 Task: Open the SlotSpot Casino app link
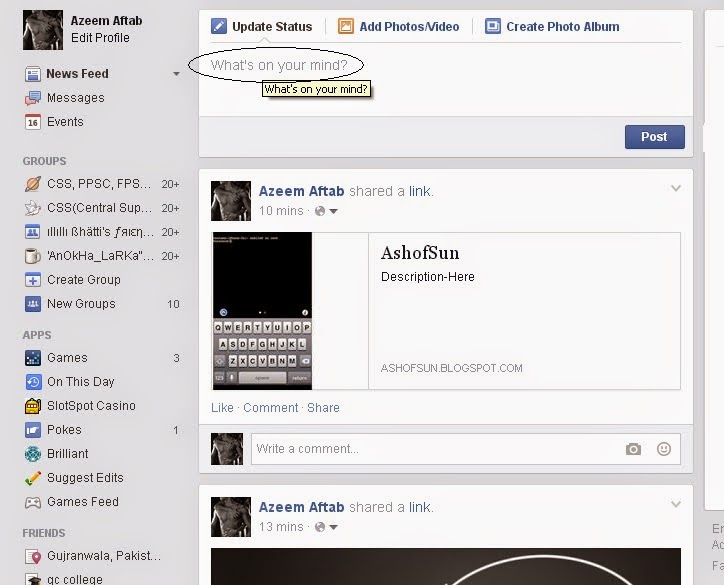coord(91,406)
